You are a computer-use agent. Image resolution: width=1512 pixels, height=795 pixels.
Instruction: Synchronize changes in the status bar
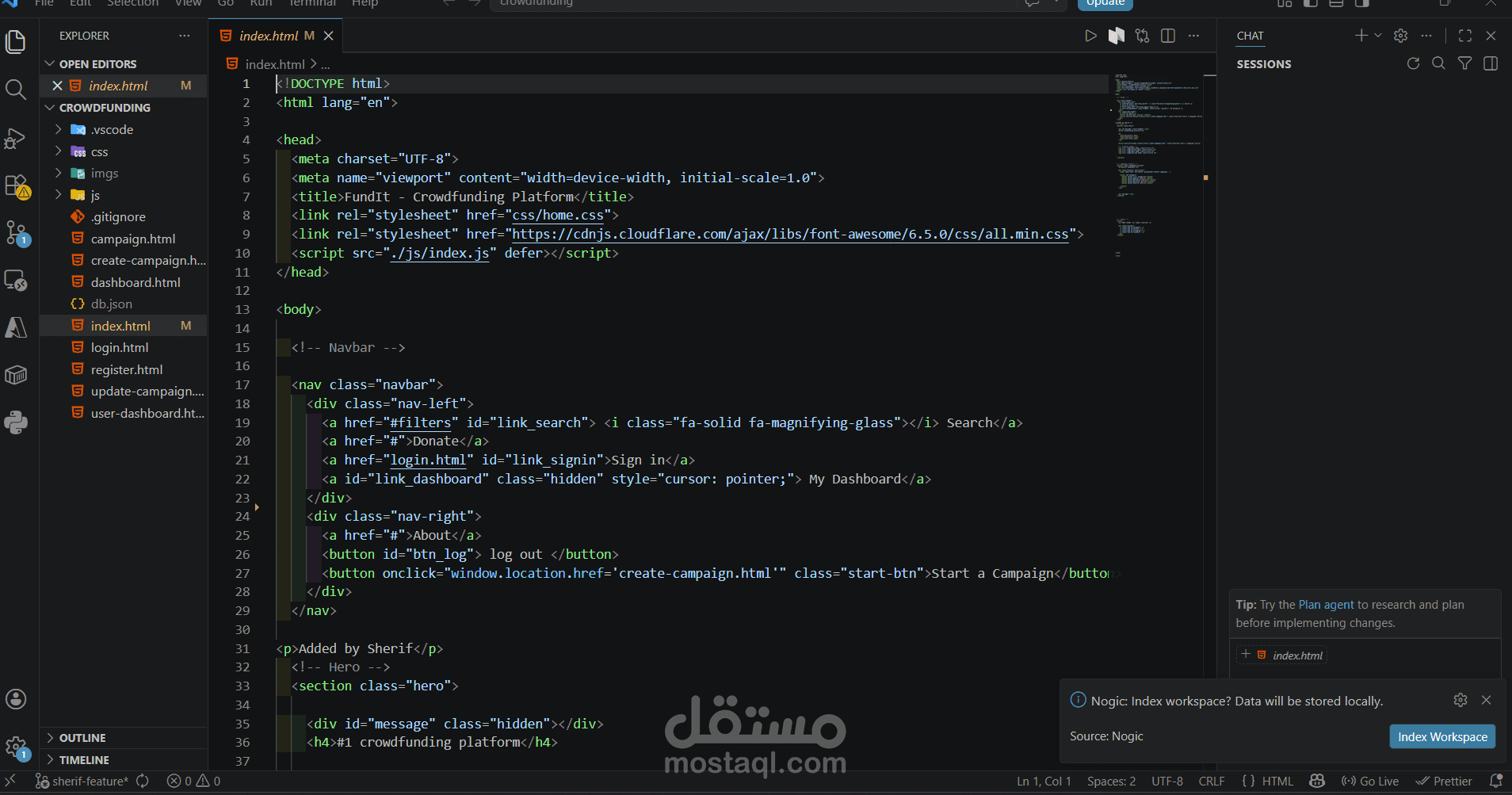coord(143,781)
